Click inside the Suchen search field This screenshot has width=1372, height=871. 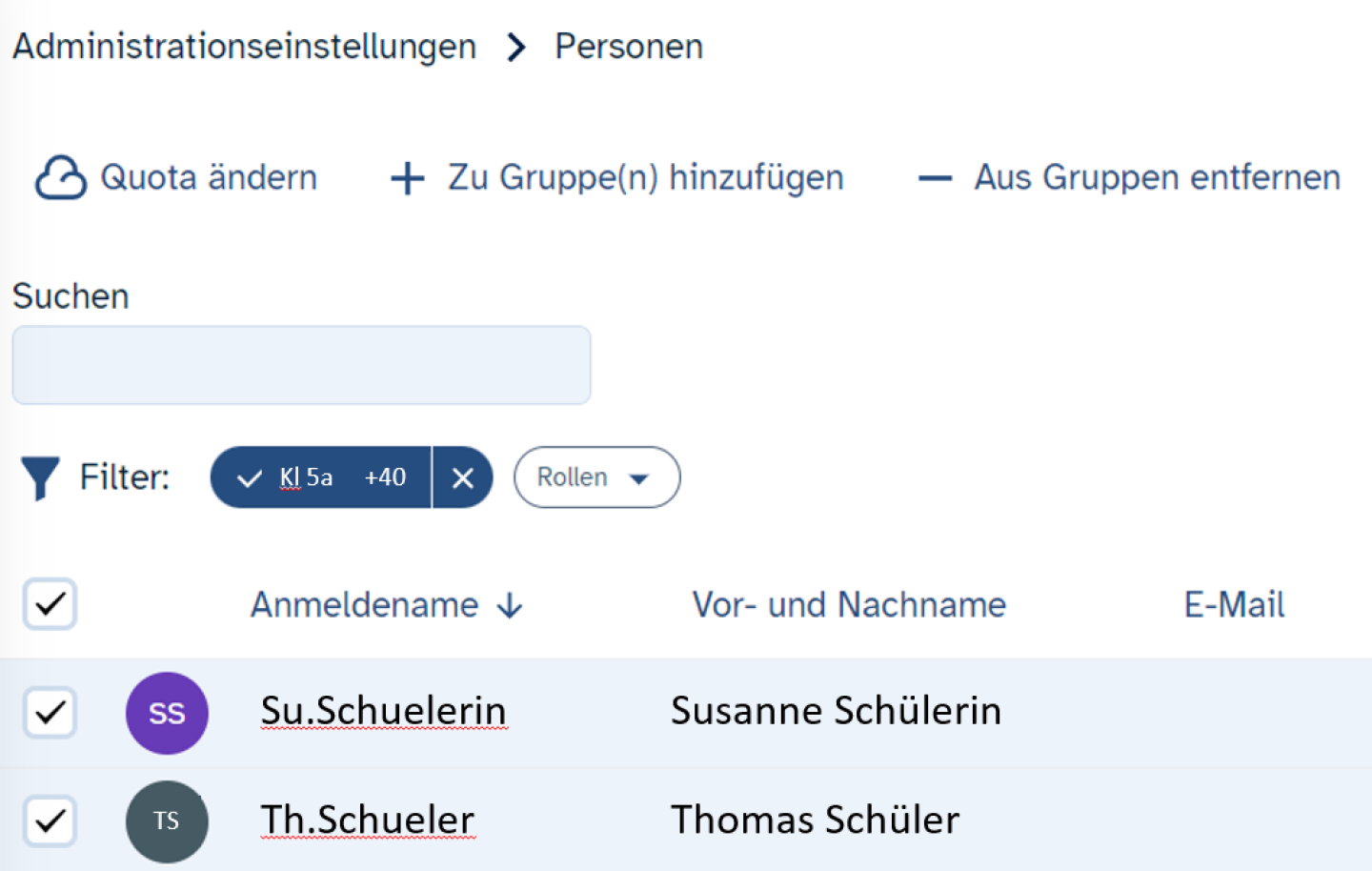pos(301,365)
